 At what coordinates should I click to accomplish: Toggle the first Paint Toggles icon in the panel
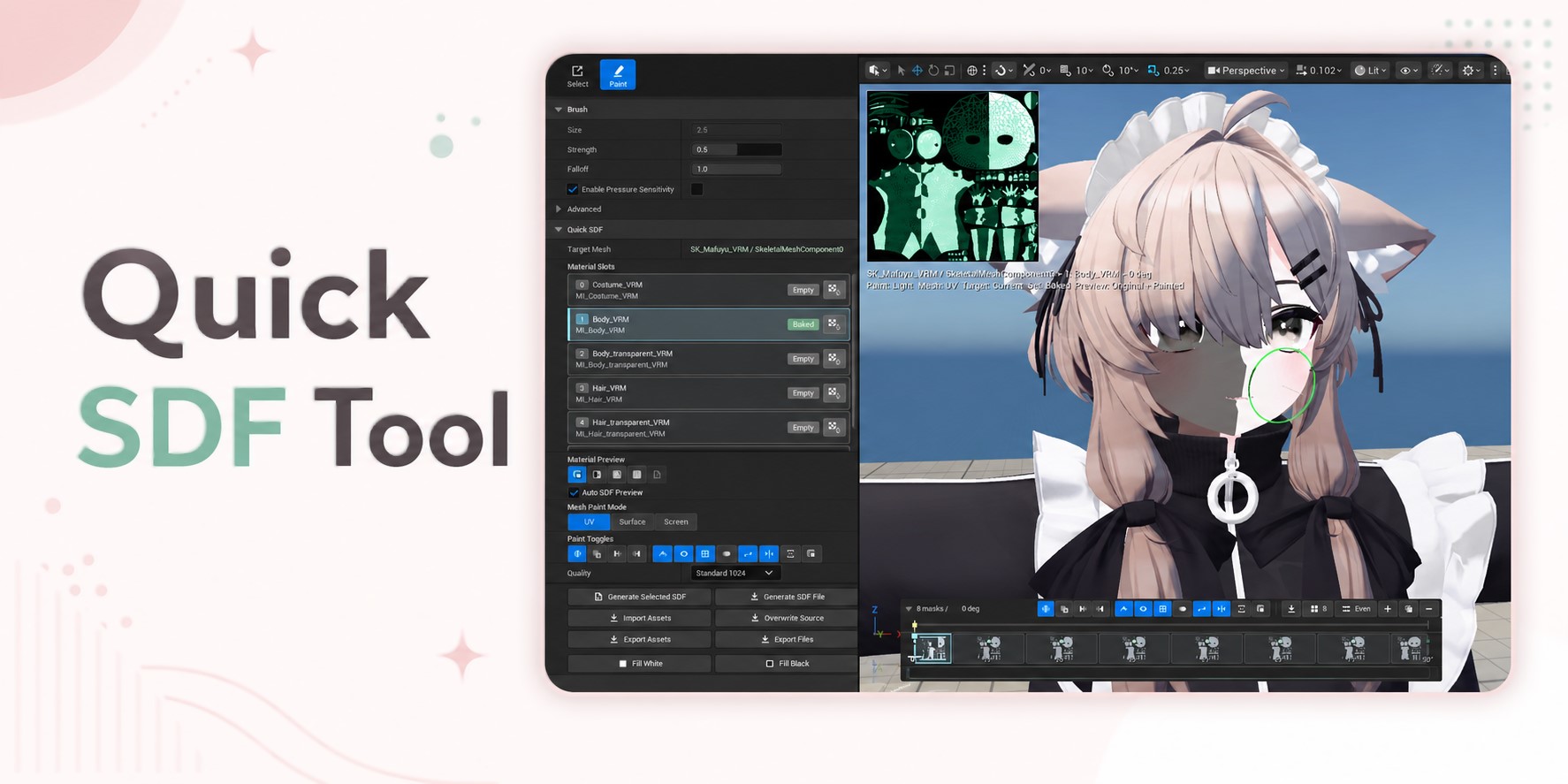pyautogui.click(x=577, y=554)
